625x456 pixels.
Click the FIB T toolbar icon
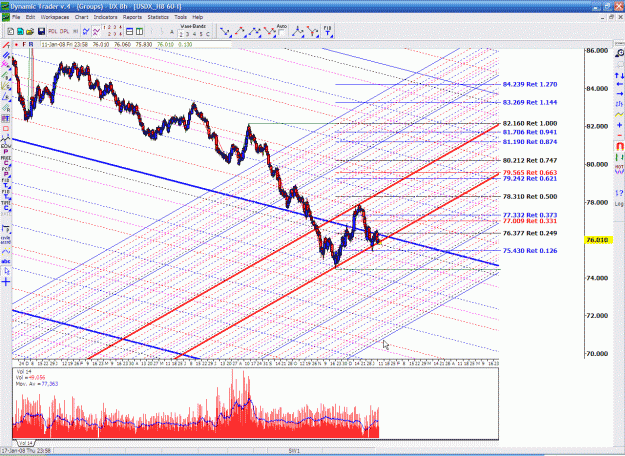point(327,31)
